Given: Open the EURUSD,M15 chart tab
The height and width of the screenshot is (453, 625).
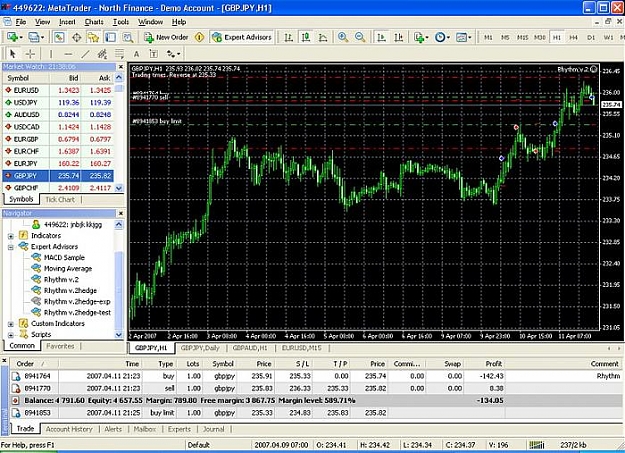Looking at the screenshot, I should coord(301,348).
